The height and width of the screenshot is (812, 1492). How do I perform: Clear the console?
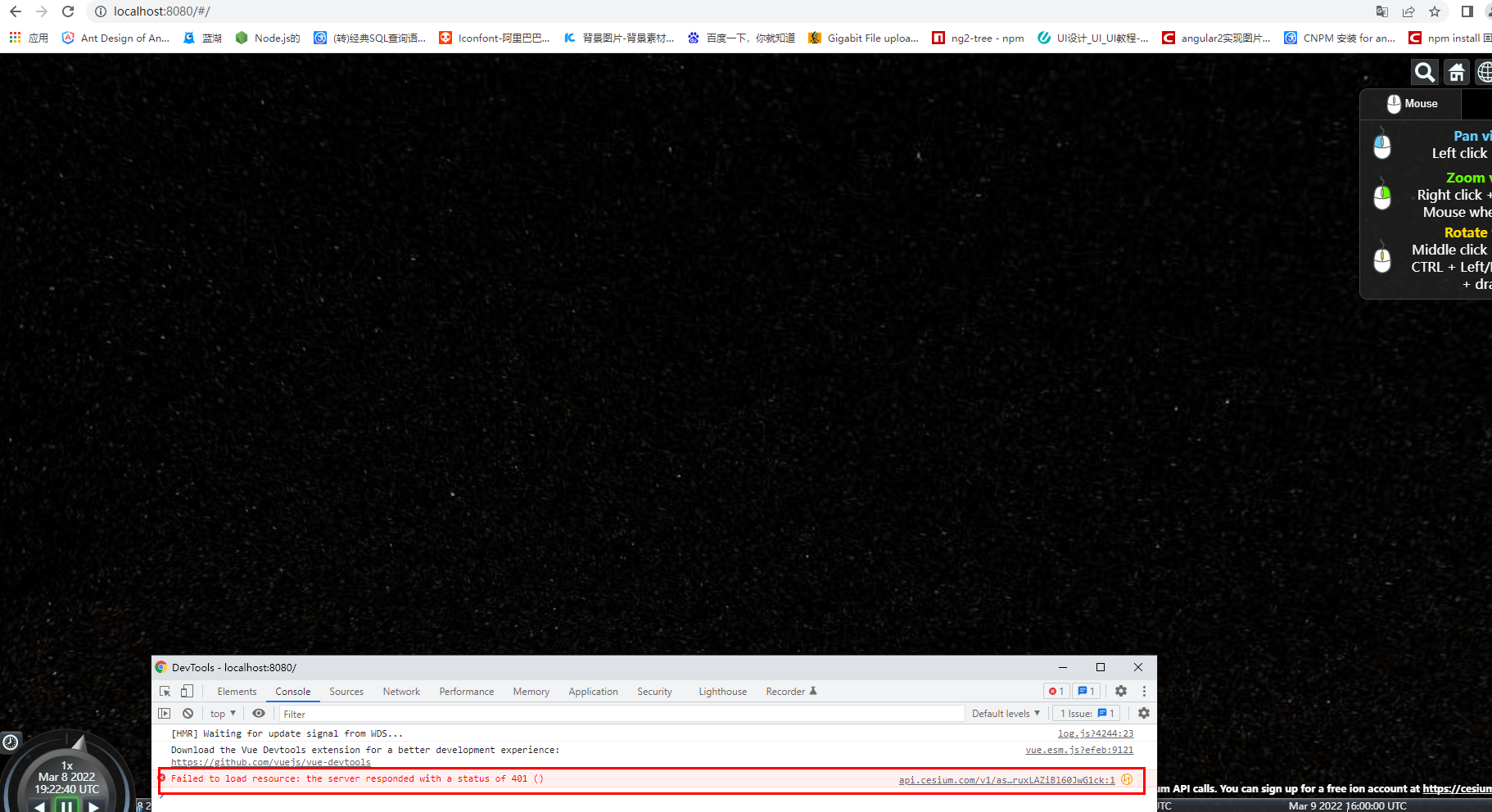point(188,714)
